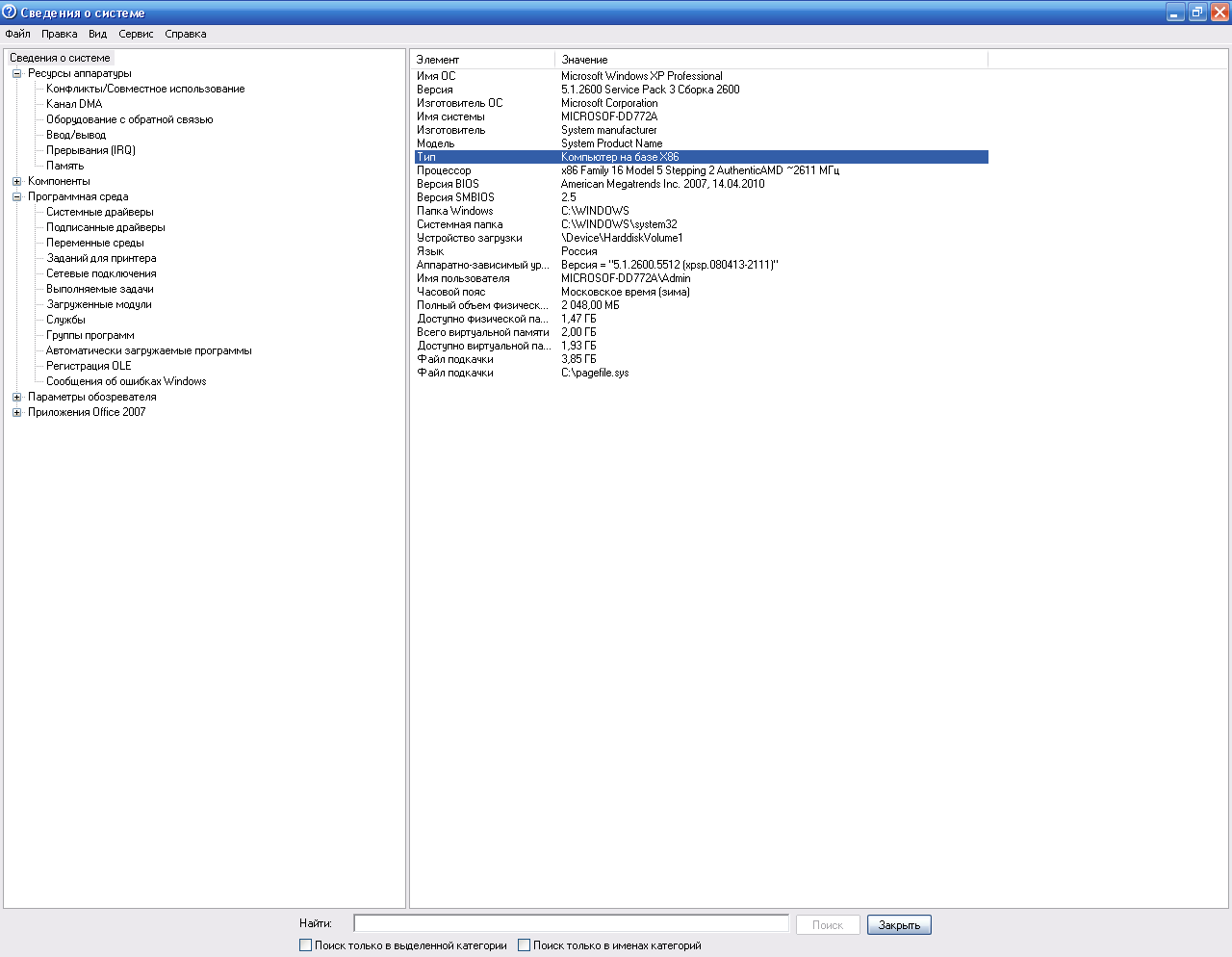Image resolution: width=1232 pixels, height=957 pixels.
Task: Select the Изготовитель ОС row
Action: click(x=702, y=103)
